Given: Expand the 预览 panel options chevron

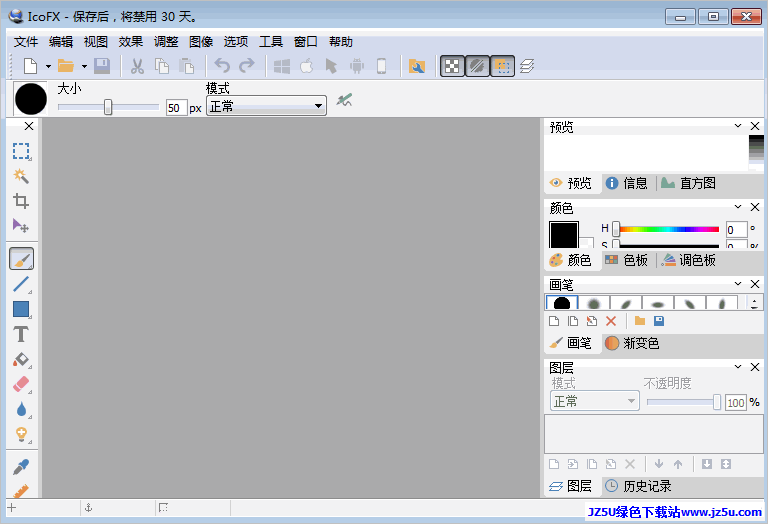Looking at the screenshot, I should (x=738, y=126).
